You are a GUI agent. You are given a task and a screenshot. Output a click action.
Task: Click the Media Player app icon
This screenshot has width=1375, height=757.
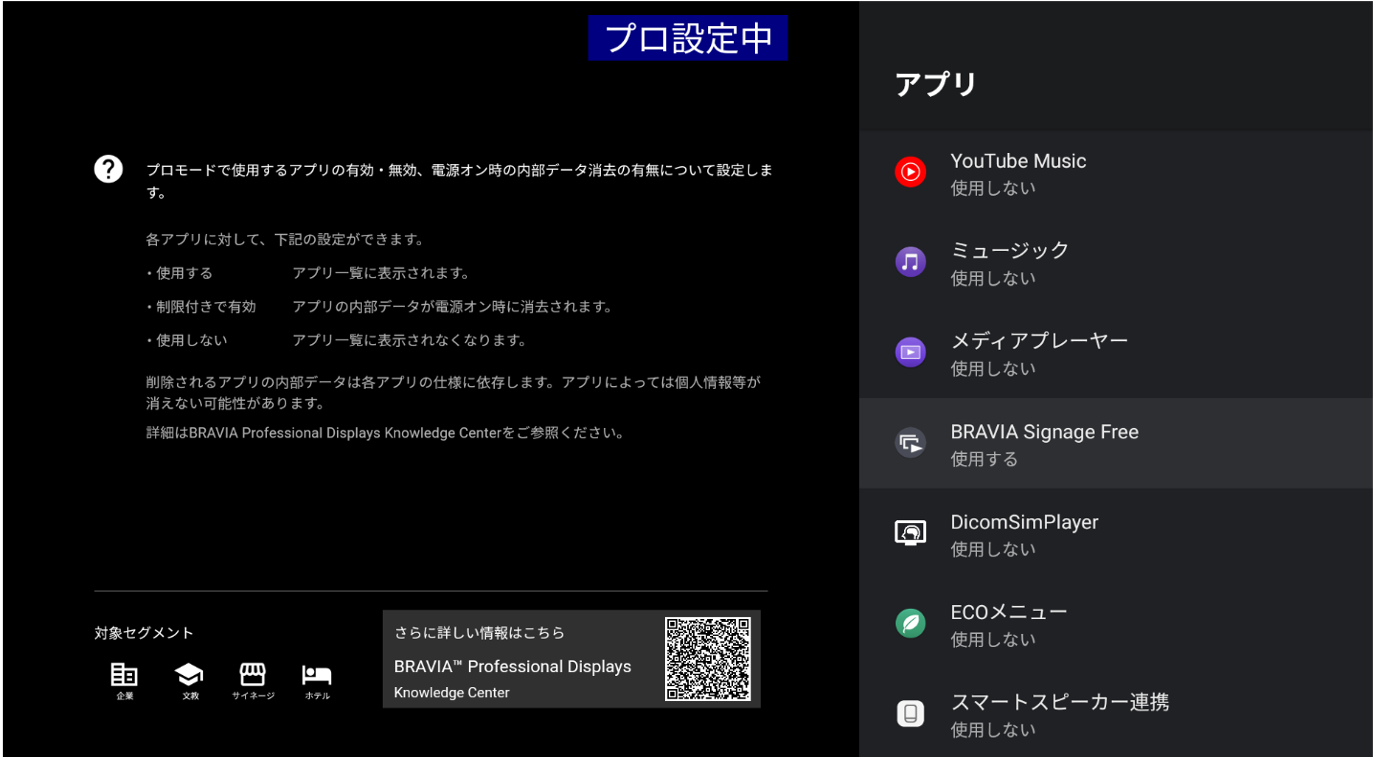pos(910,352)
